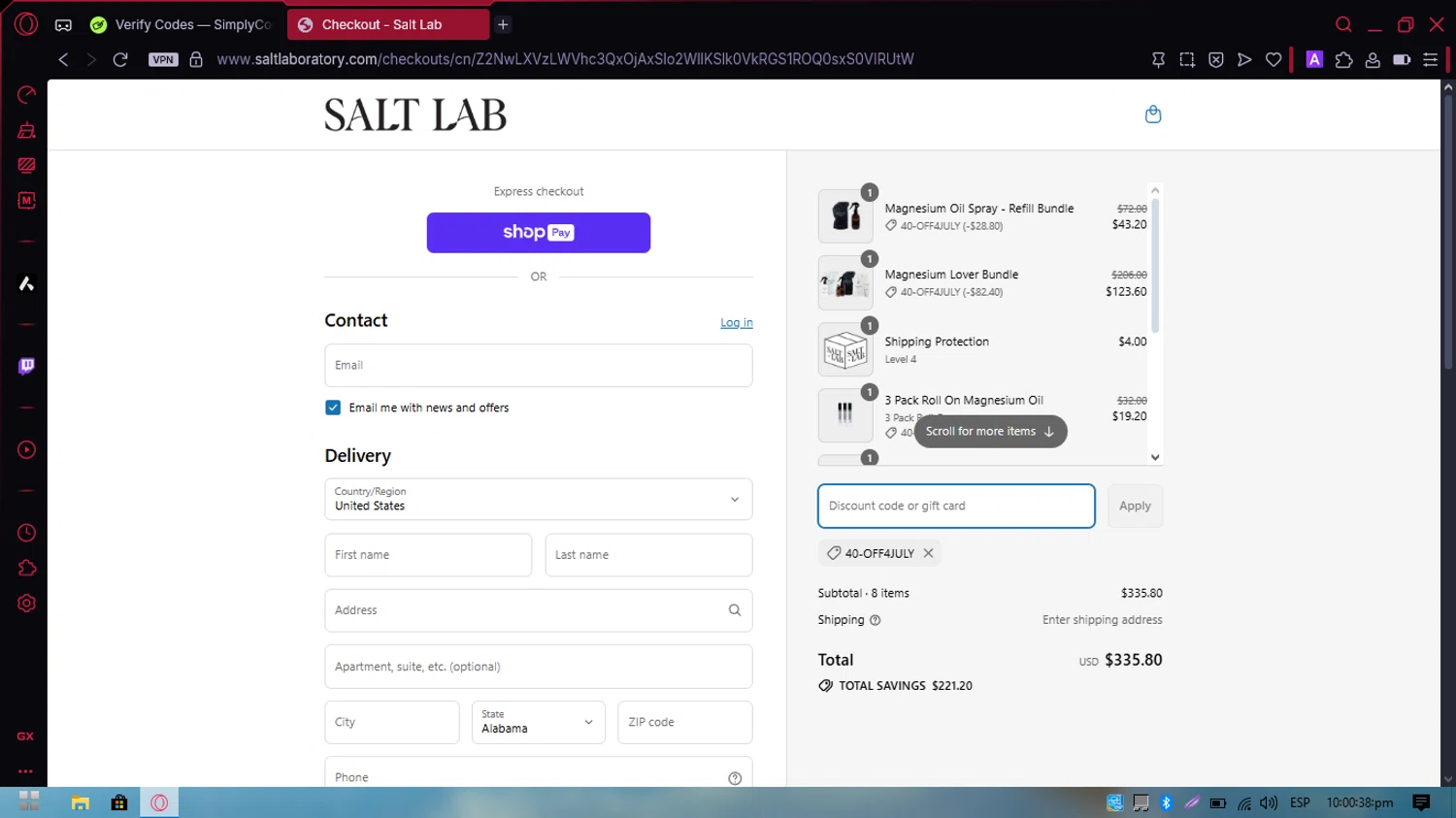Click the Apply discount button
Screen dimensions: 1456x818
pos(1135,506)
